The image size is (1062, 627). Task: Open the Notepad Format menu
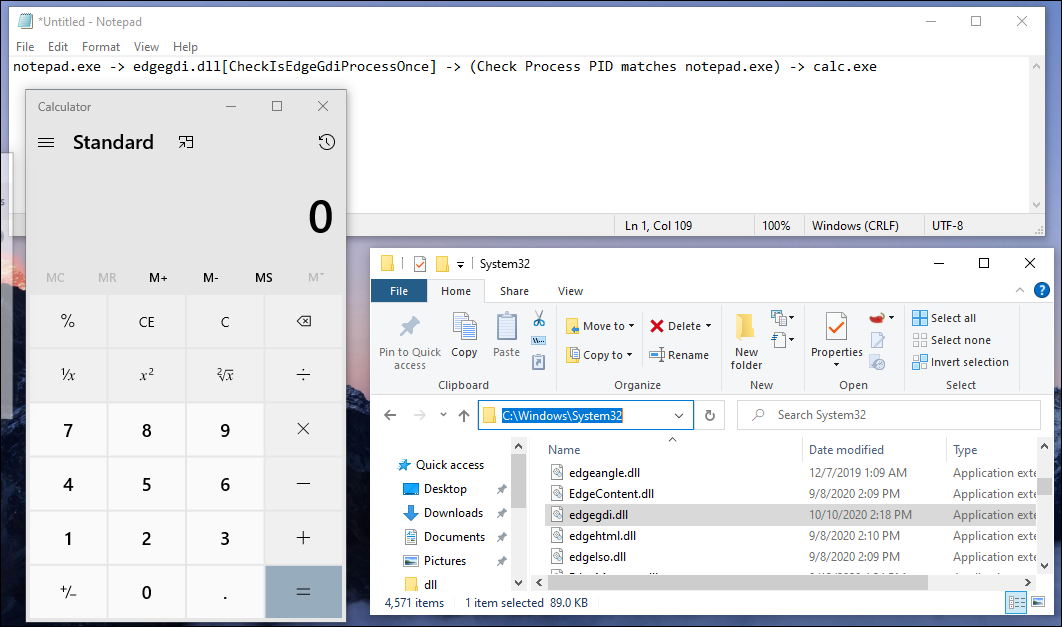101,47
